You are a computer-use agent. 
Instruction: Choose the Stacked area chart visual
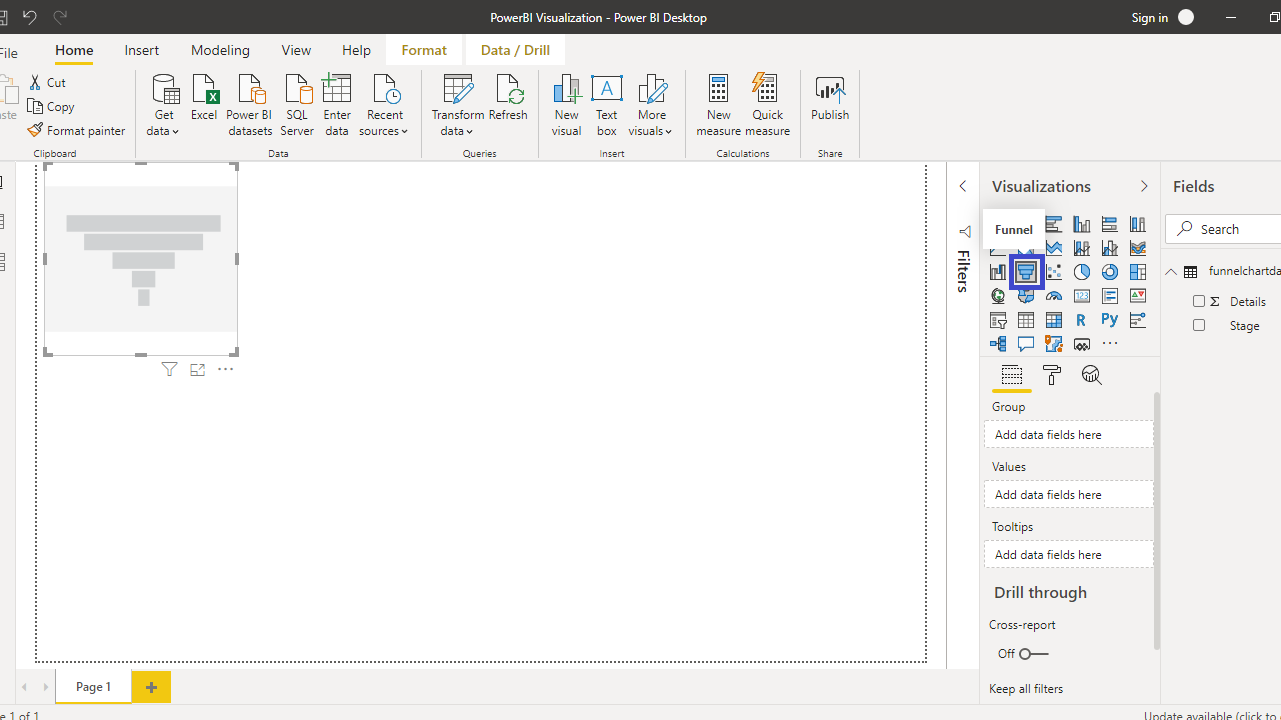pyautogui.click(x=1054, y=248)
